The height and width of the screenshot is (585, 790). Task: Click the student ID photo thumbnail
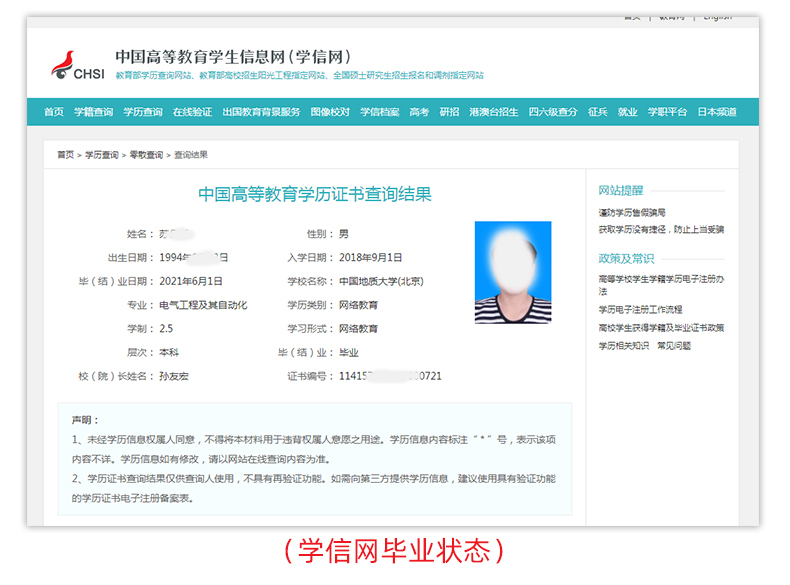tap(513, 272)
